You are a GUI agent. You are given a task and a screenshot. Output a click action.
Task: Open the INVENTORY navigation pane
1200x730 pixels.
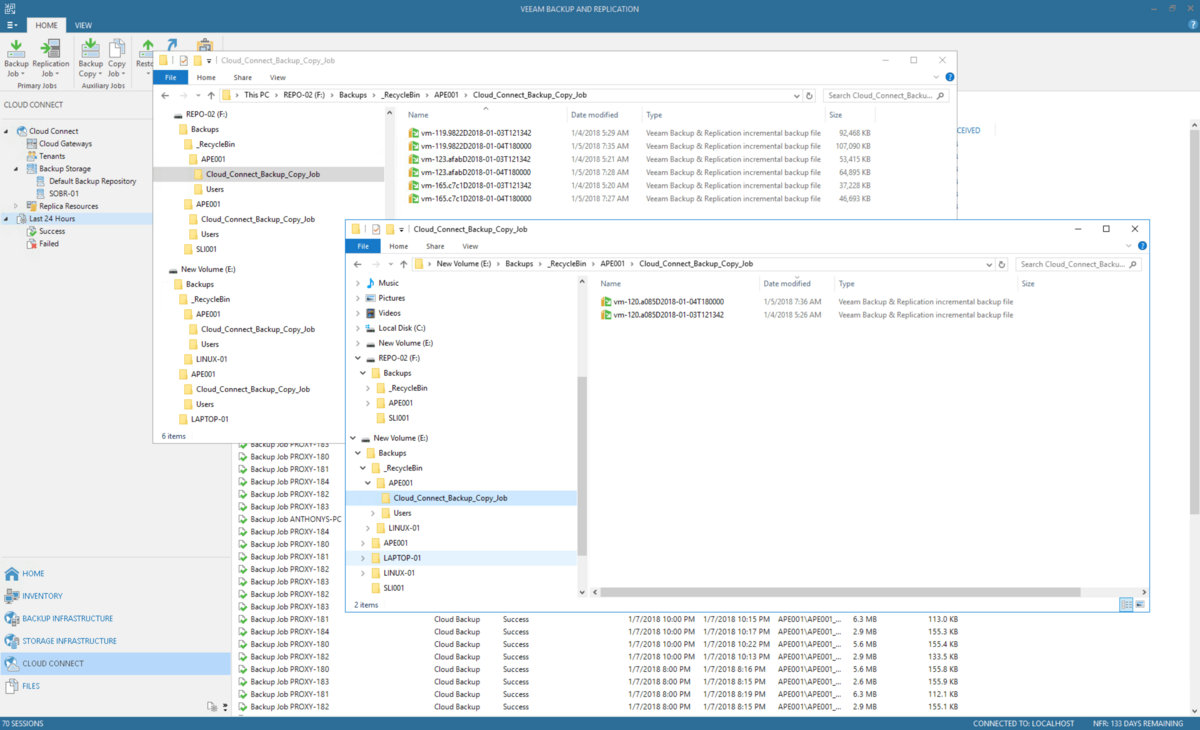115,596
